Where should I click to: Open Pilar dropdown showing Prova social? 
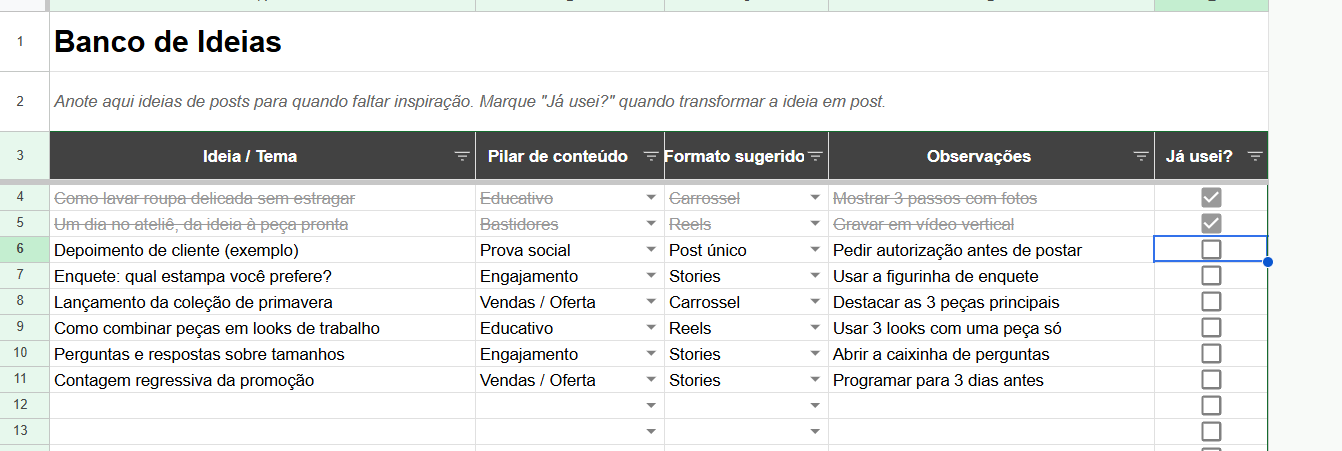coord(651,250)
